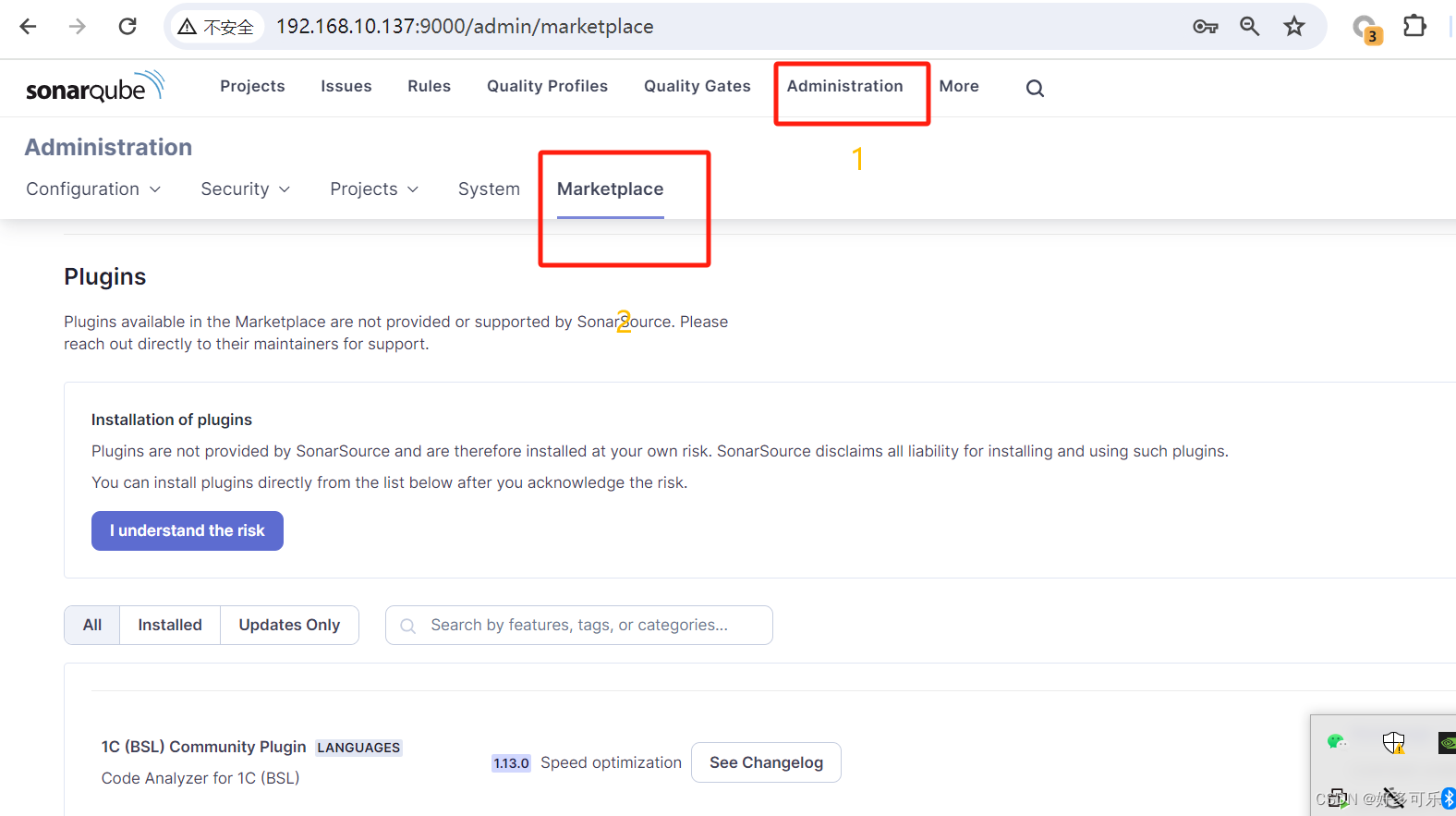
Task: Open Quality Profiles
Action: pyautogui.click(x=548, y=86)
